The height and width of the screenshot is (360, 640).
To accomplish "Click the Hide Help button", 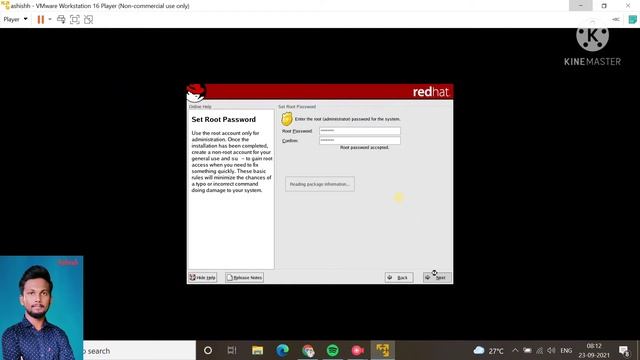I will [202, 277].
